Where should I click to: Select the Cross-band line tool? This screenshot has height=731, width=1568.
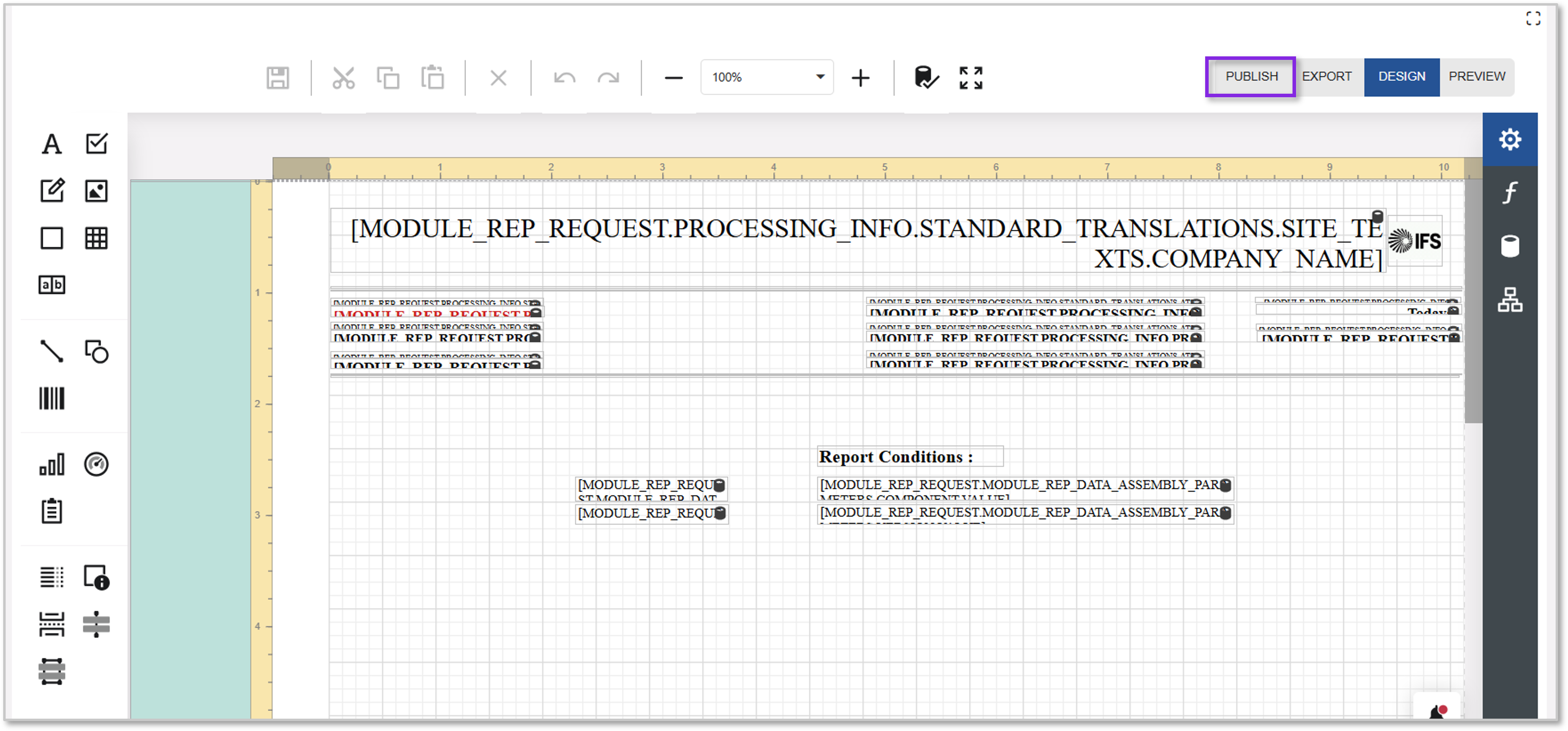point(96,625)
